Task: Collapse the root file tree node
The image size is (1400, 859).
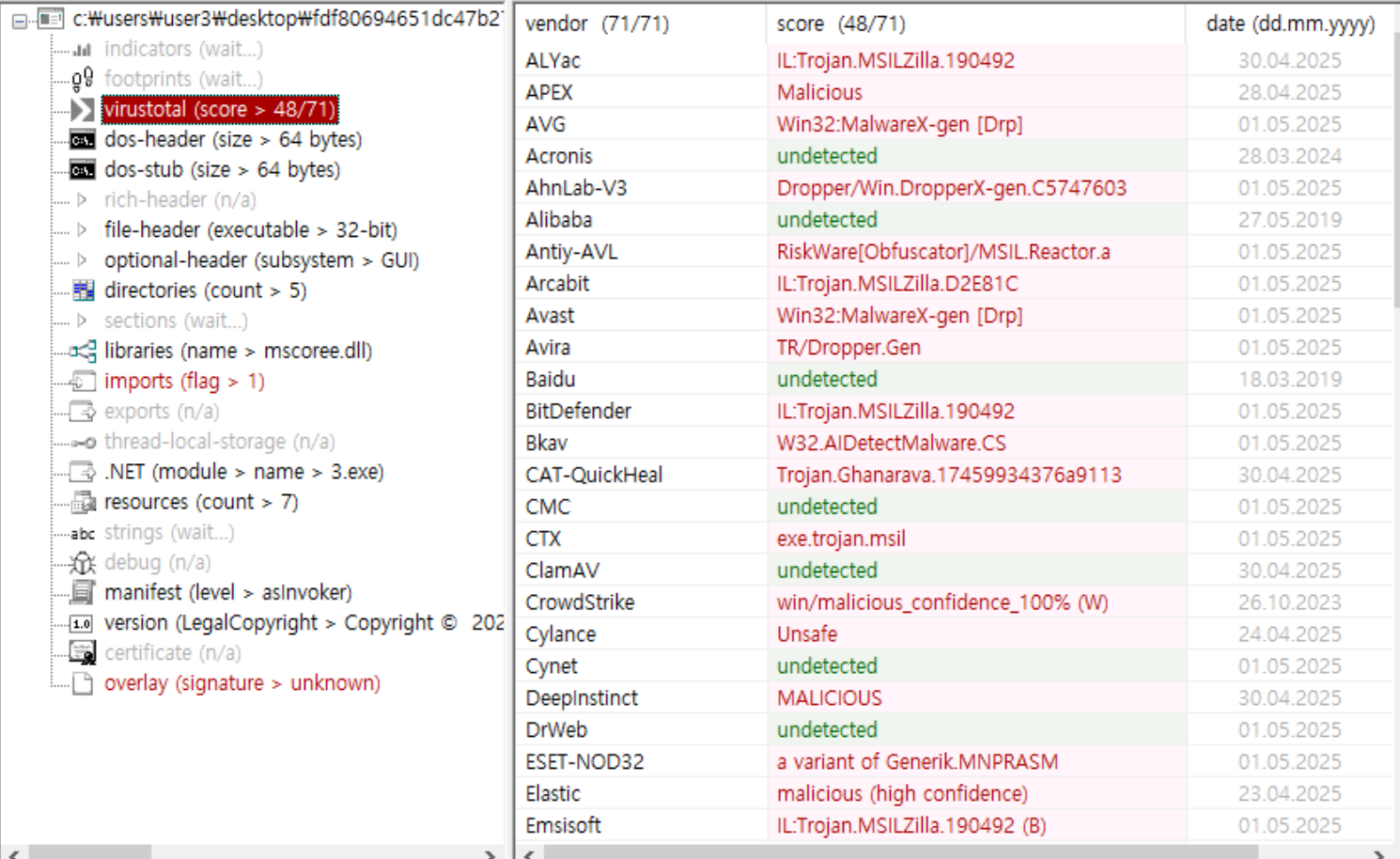Action: (20, 20)
